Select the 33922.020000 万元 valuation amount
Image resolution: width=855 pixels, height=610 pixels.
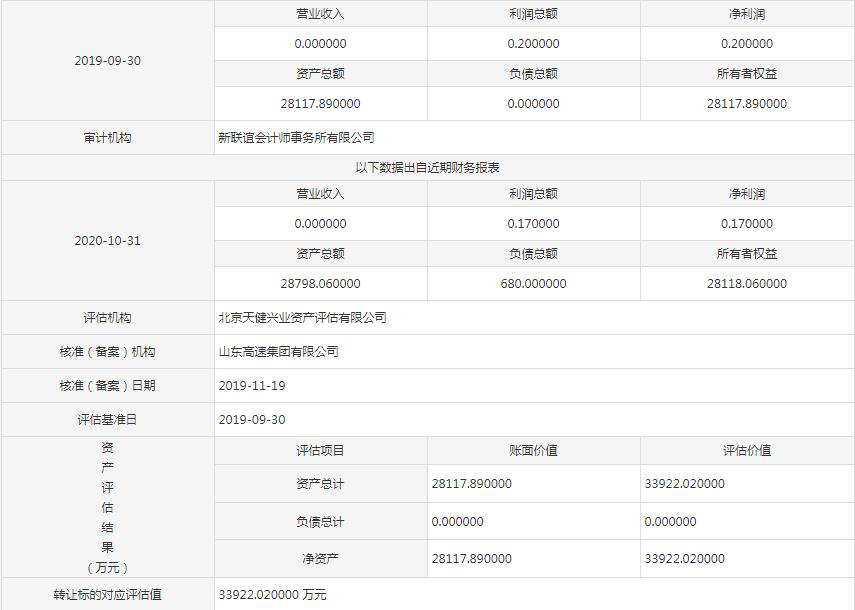coord(272,595)
